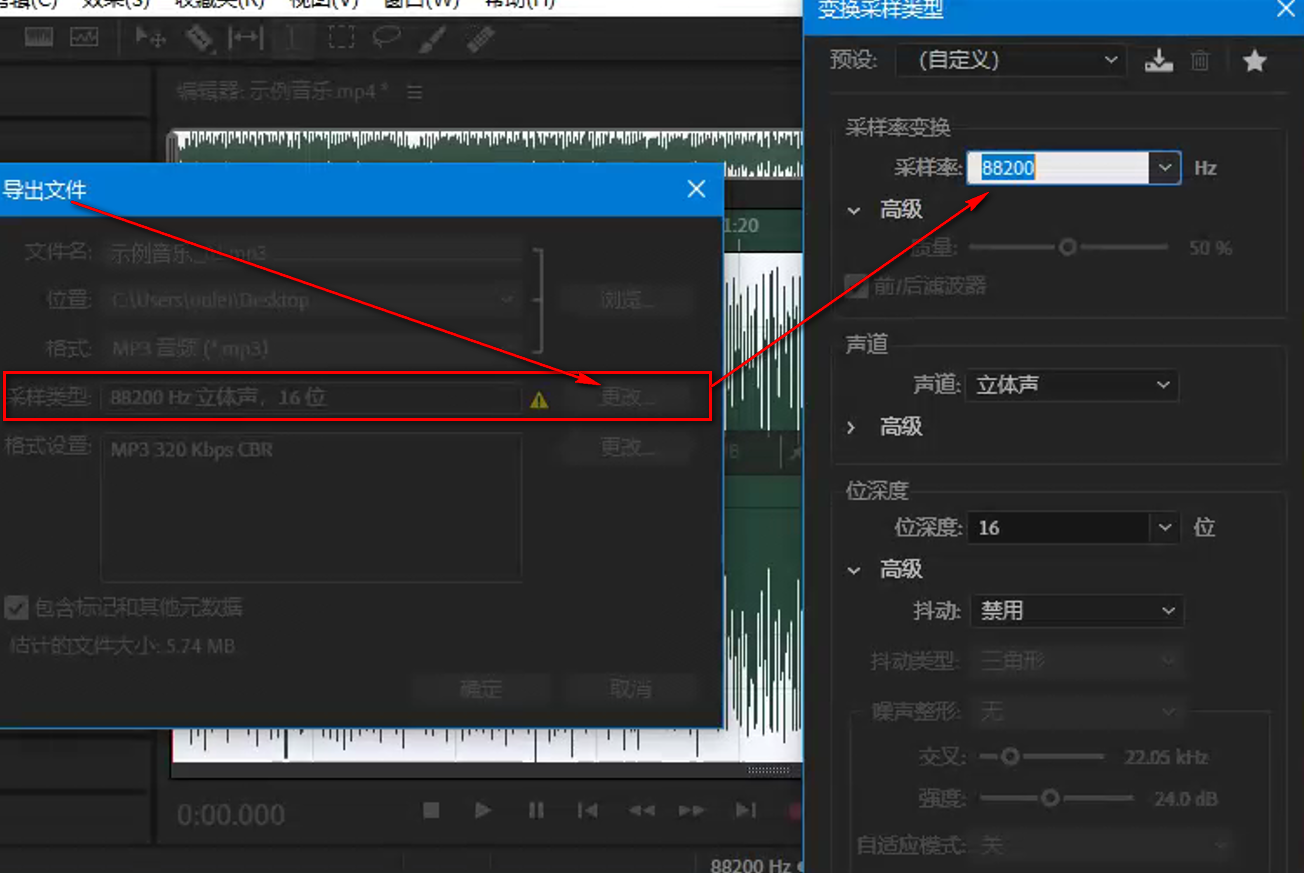
Task: Adjust the 质量 quality slider
Action: point(1068,247)
